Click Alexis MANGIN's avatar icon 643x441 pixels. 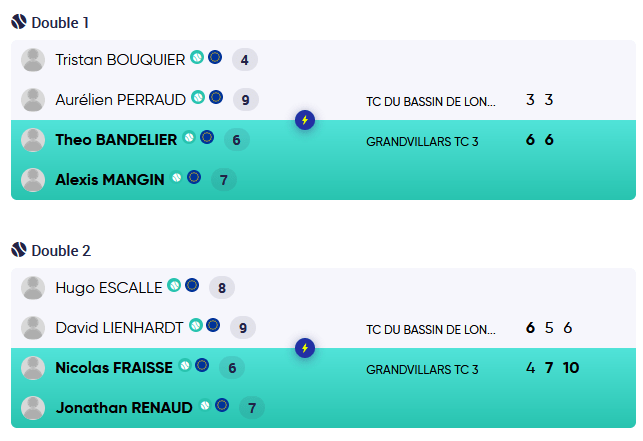tap(33, 180)
